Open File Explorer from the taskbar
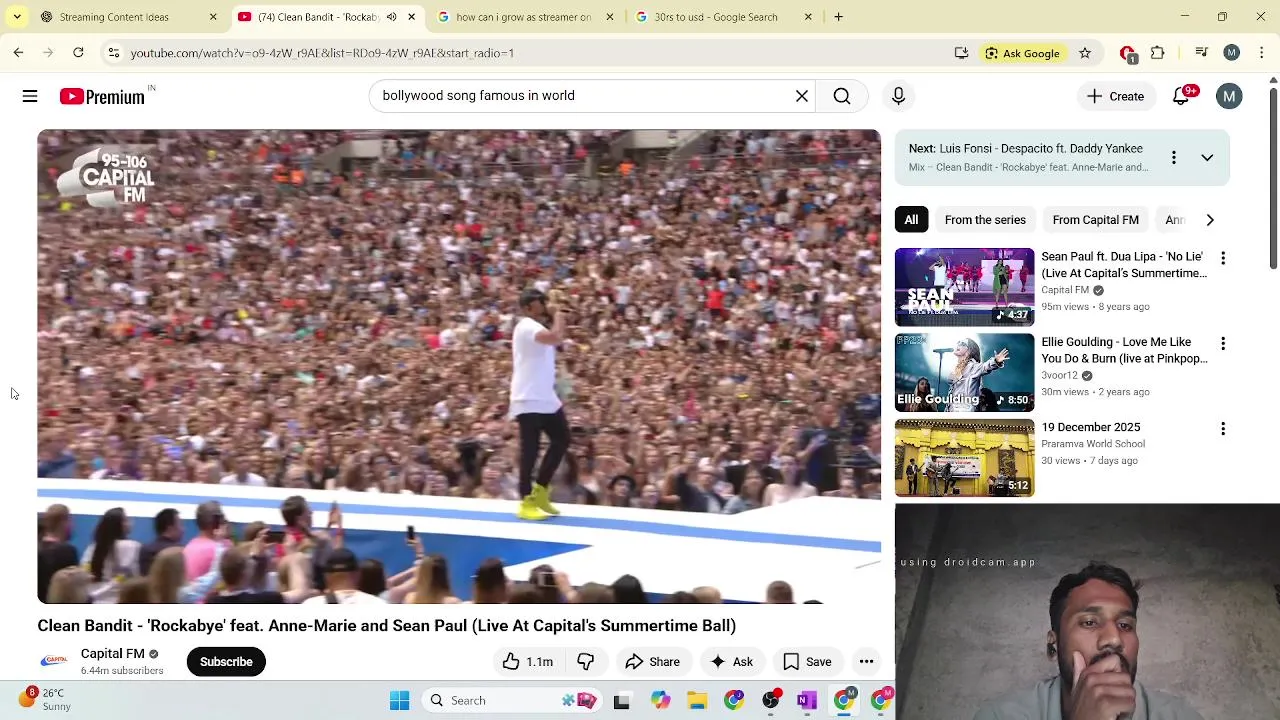 pyautogui.click(x=697, y=700)
